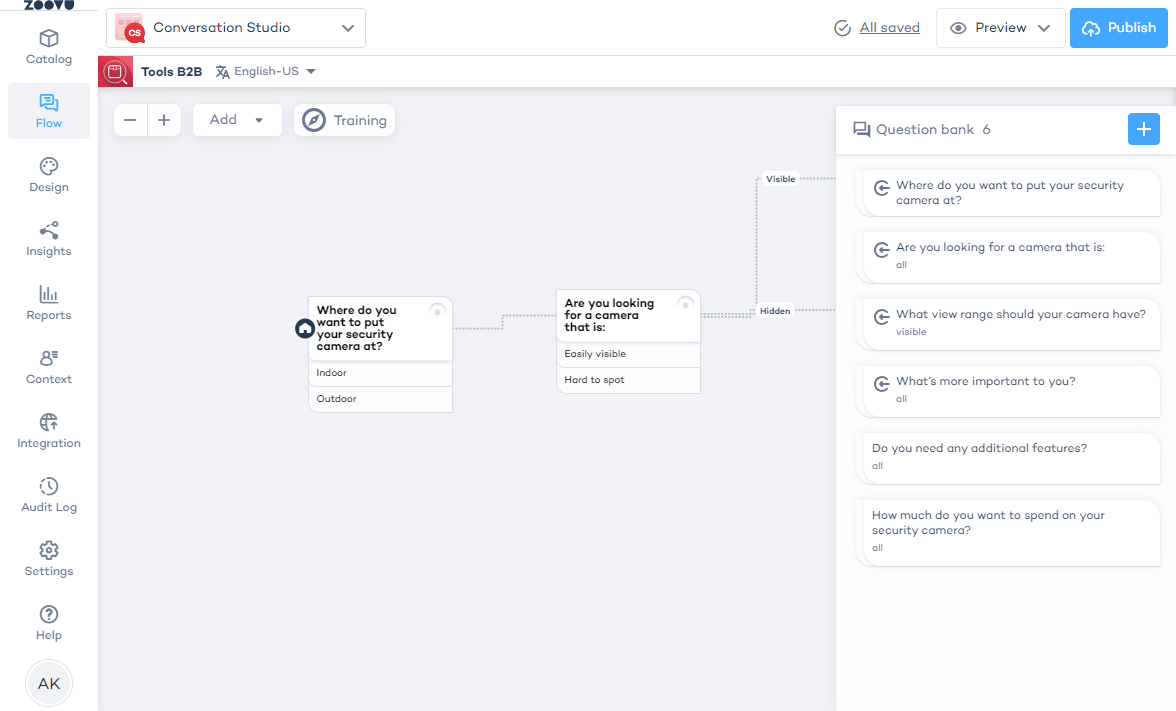Go to Insights in the sidebar
1176x711 pixels.
tap(48, 239)
